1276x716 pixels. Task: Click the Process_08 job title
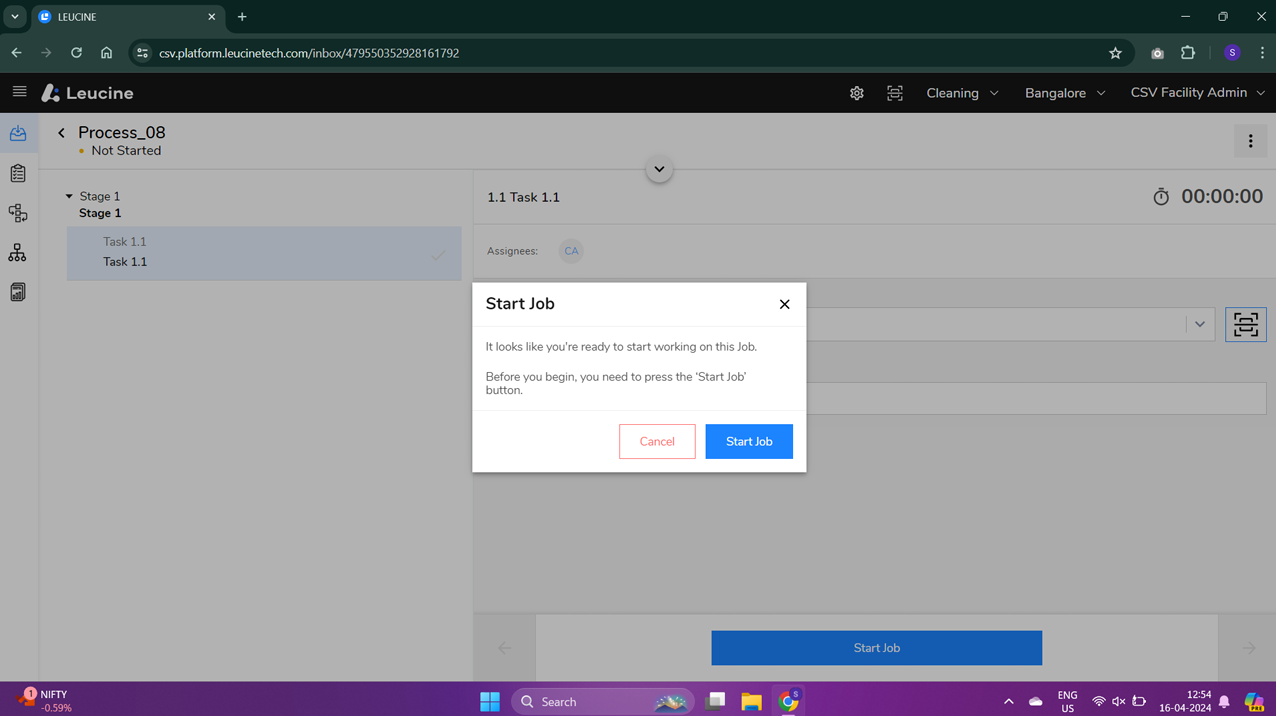click(x=122, y=132)
